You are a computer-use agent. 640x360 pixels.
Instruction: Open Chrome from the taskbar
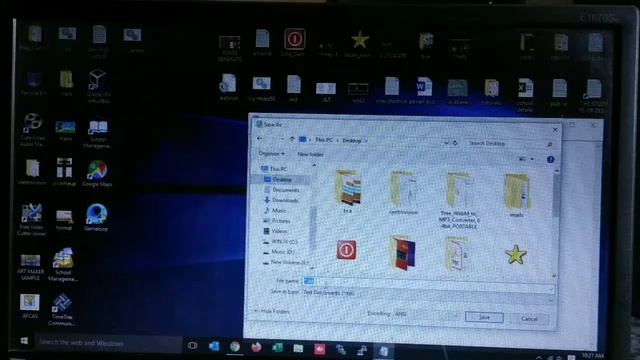point(235,347)
